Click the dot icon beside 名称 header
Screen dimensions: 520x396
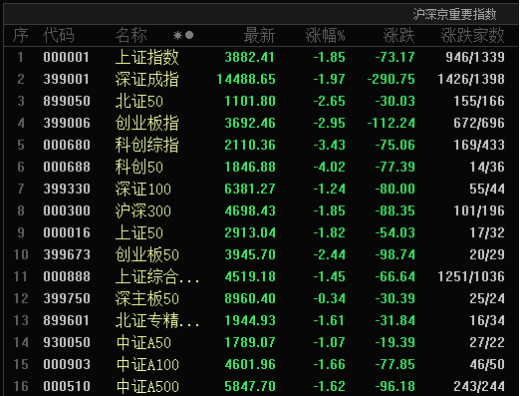coord(189,35)
